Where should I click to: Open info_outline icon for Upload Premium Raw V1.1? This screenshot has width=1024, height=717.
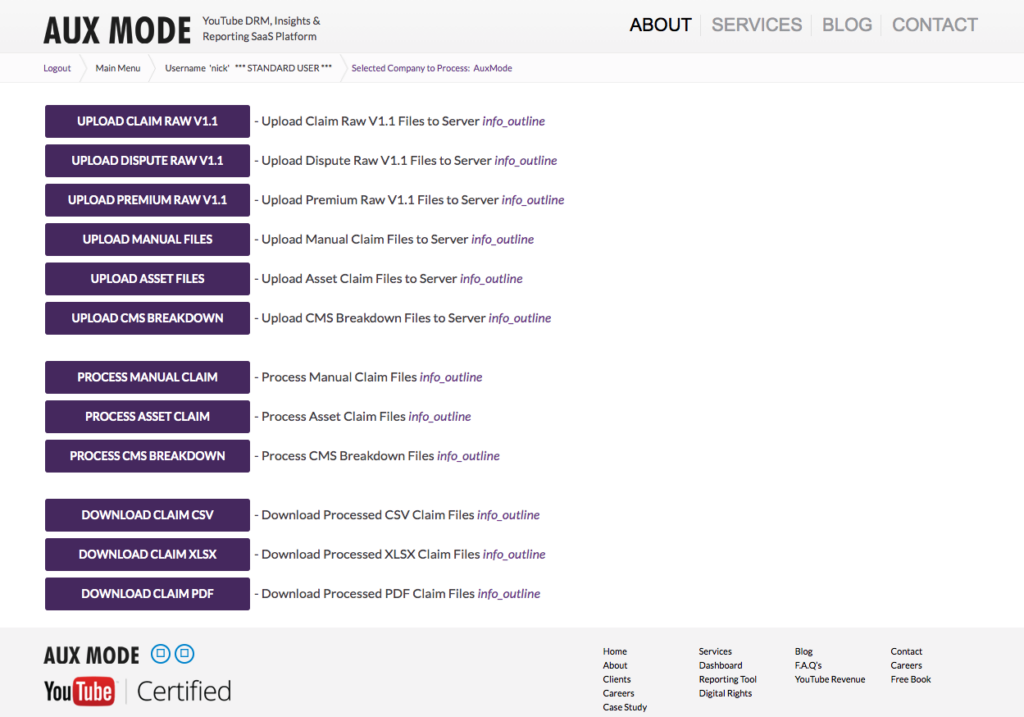pos(533,200)
